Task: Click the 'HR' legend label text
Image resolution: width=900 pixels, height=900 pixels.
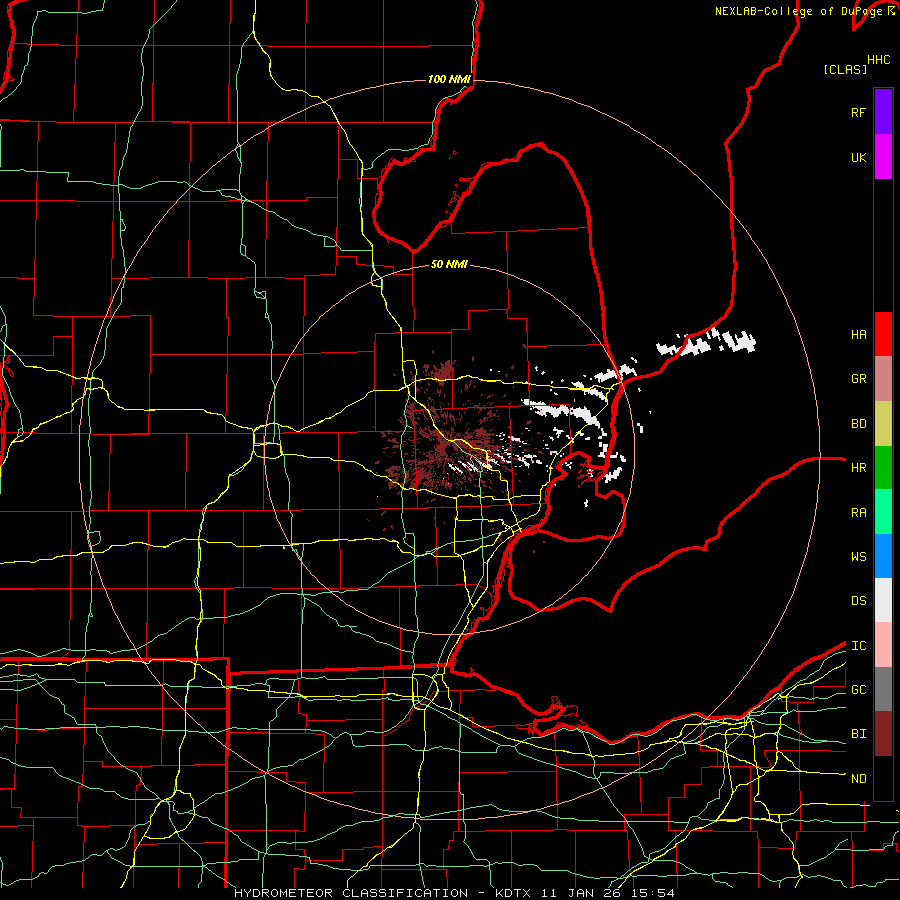Action: pyautogui.click(x=858, y=468)
